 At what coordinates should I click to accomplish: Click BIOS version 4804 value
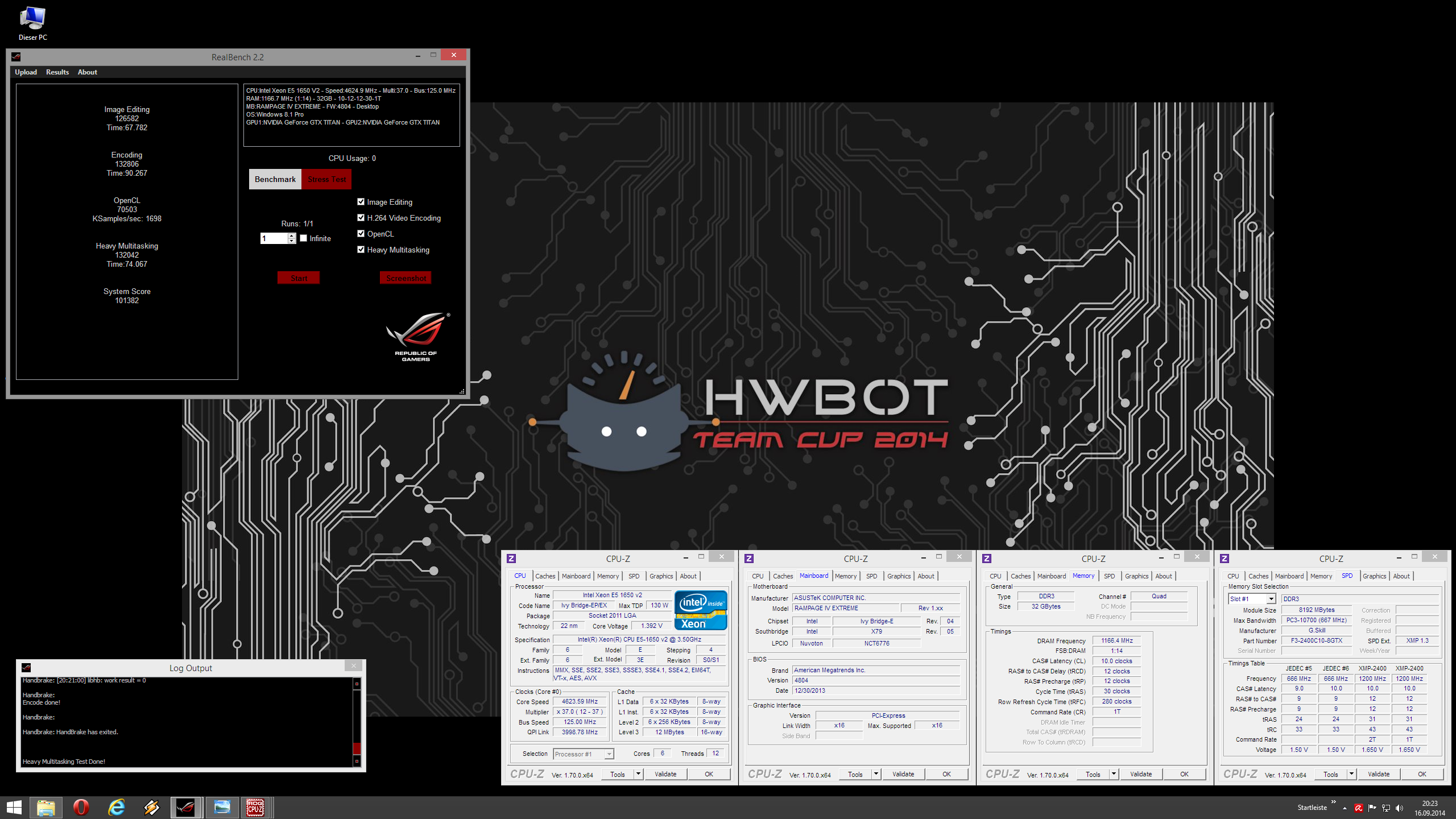876,680
